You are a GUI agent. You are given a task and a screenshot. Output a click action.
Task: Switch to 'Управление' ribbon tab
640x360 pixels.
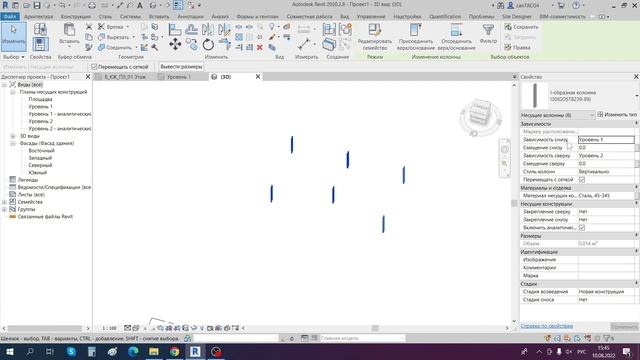(371, 17)
